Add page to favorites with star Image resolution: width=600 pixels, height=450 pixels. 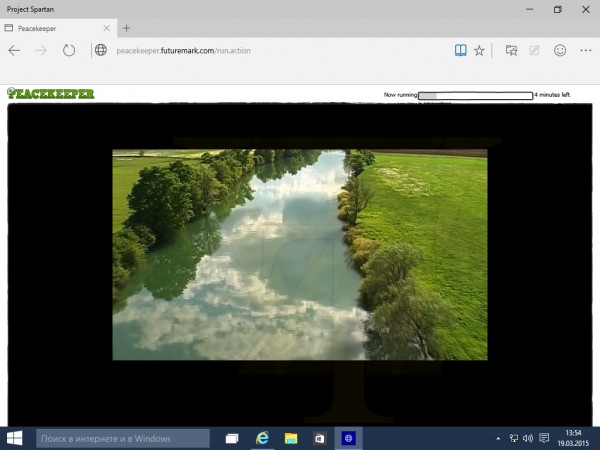point(479,50)
